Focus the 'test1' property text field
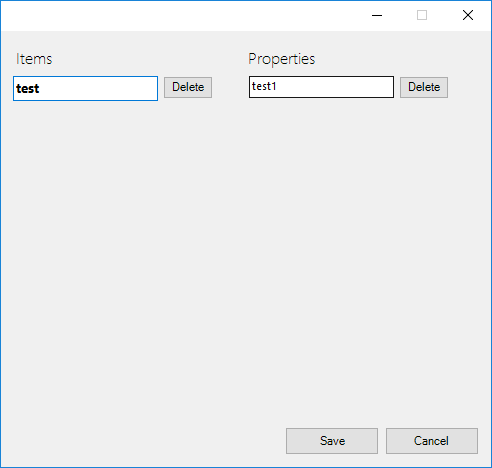 coord(321,87)
